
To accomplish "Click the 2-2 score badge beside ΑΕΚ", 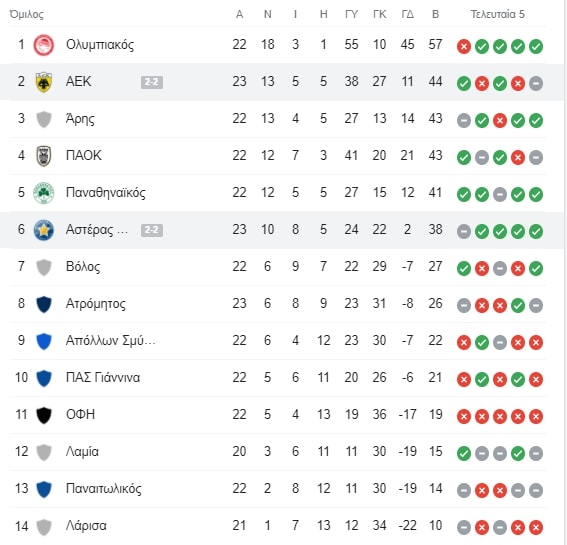I will (152, 82).
